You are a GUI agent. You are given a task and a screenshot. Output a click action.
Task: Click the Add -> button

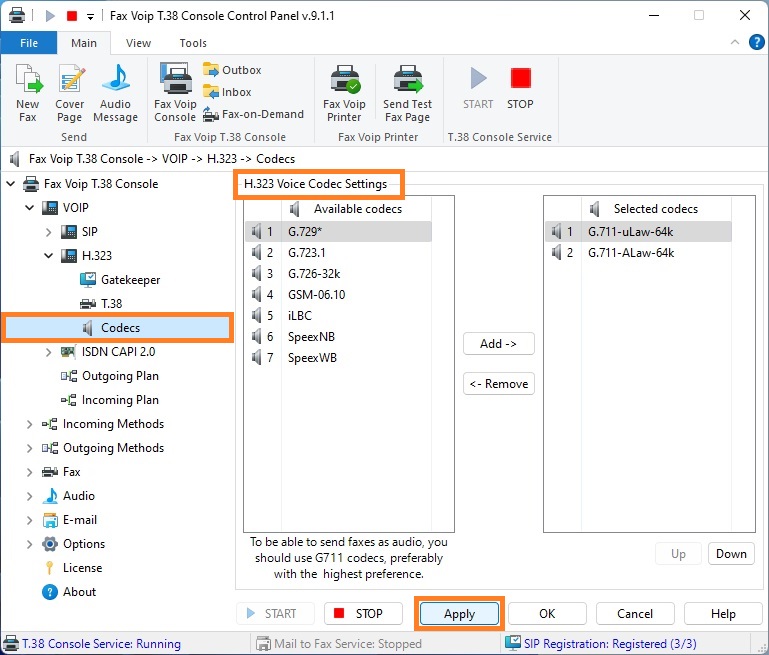499,344
